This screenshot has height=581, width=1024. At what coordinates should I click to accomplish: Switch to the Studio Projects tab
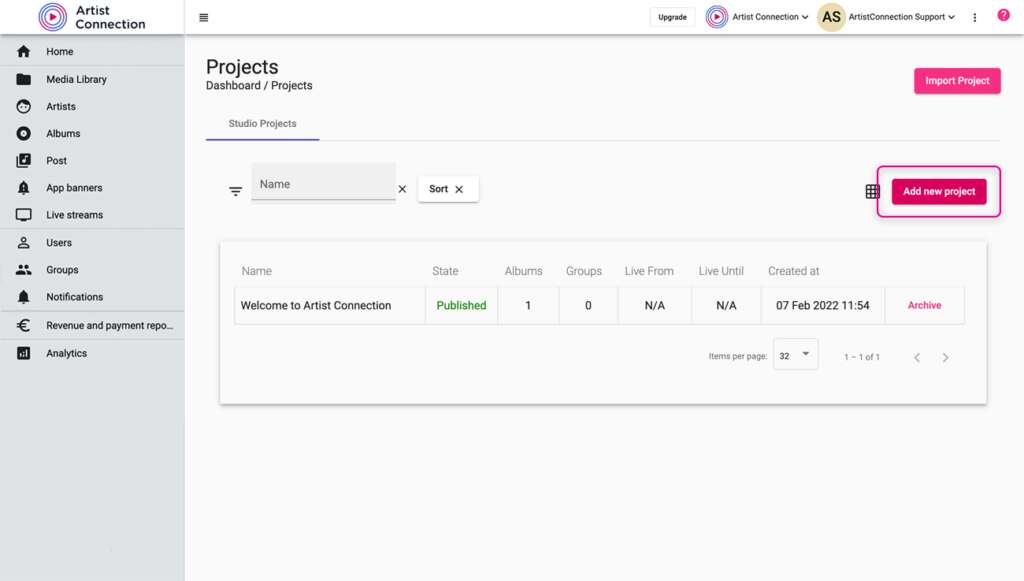[262, 123]
